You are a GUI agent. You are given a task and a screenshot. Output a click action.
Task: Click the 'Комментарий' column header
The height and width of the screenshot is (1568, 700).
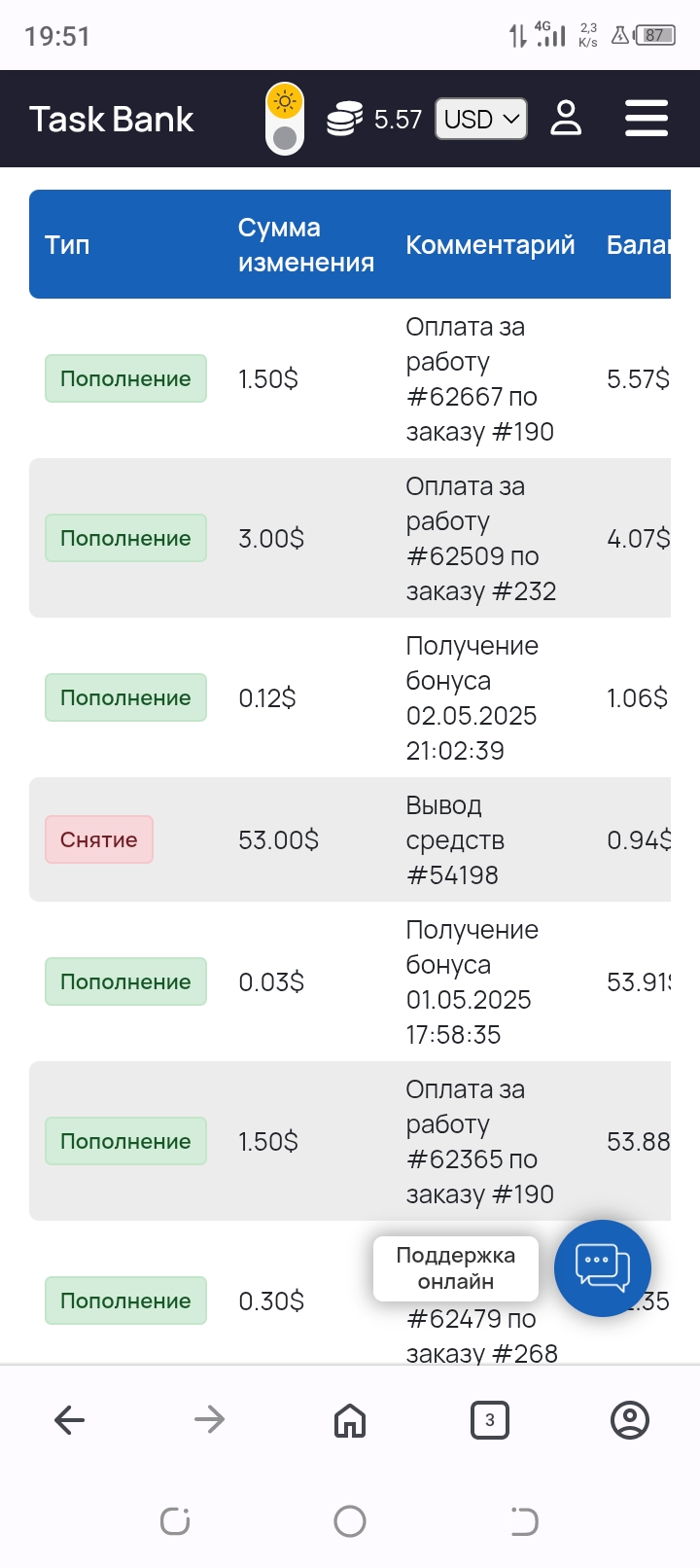[x=490, y=245]
